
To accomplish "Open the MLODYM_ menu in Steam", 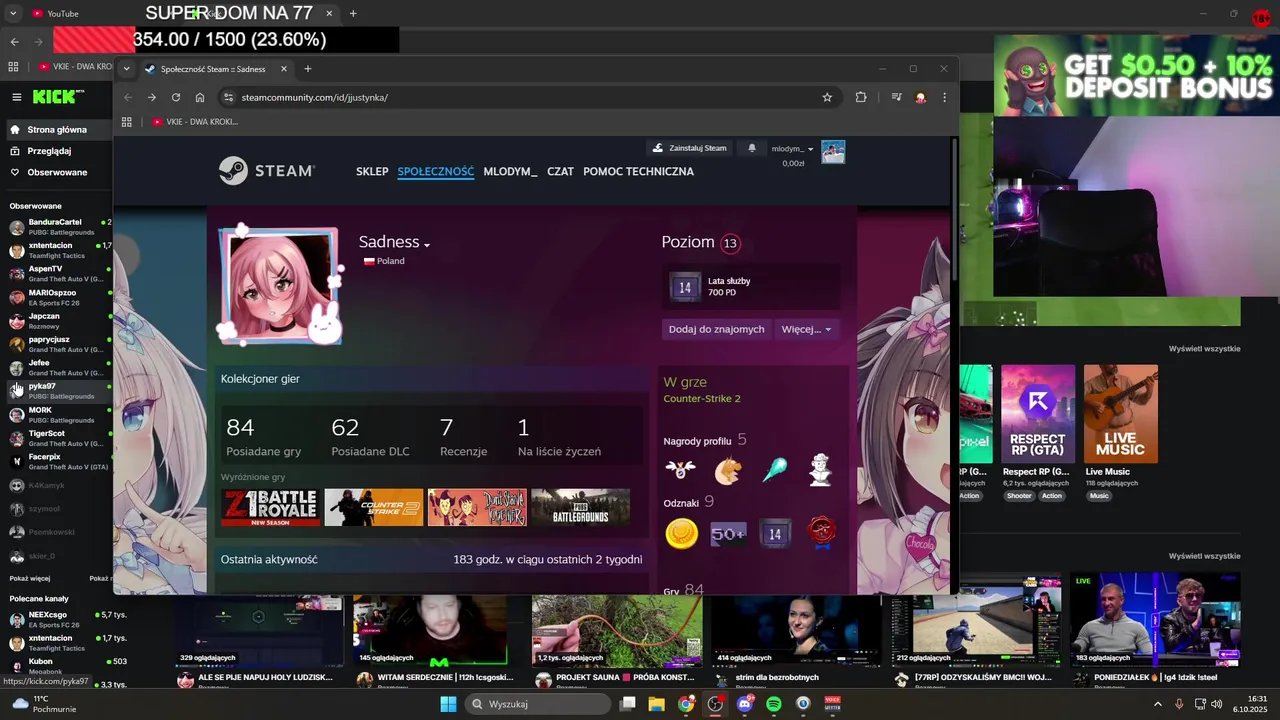I will click(x=510, y=171).
